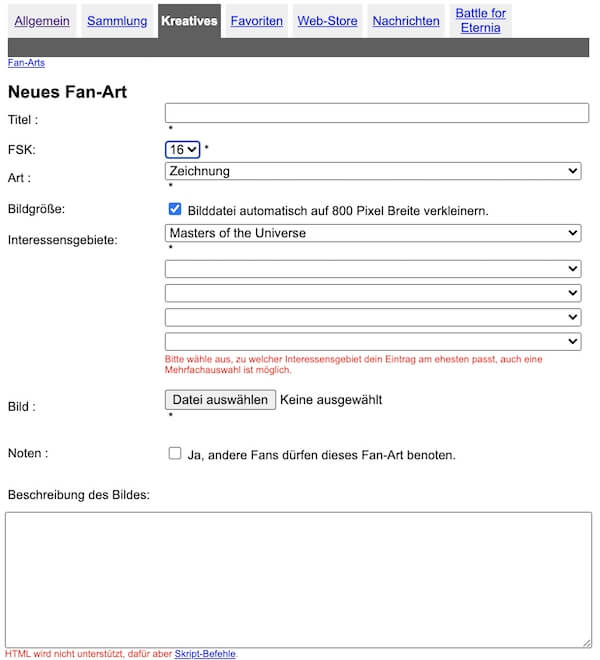
Task: Expand the second Interessensgebiete dropdown
Action: (373, 269)
